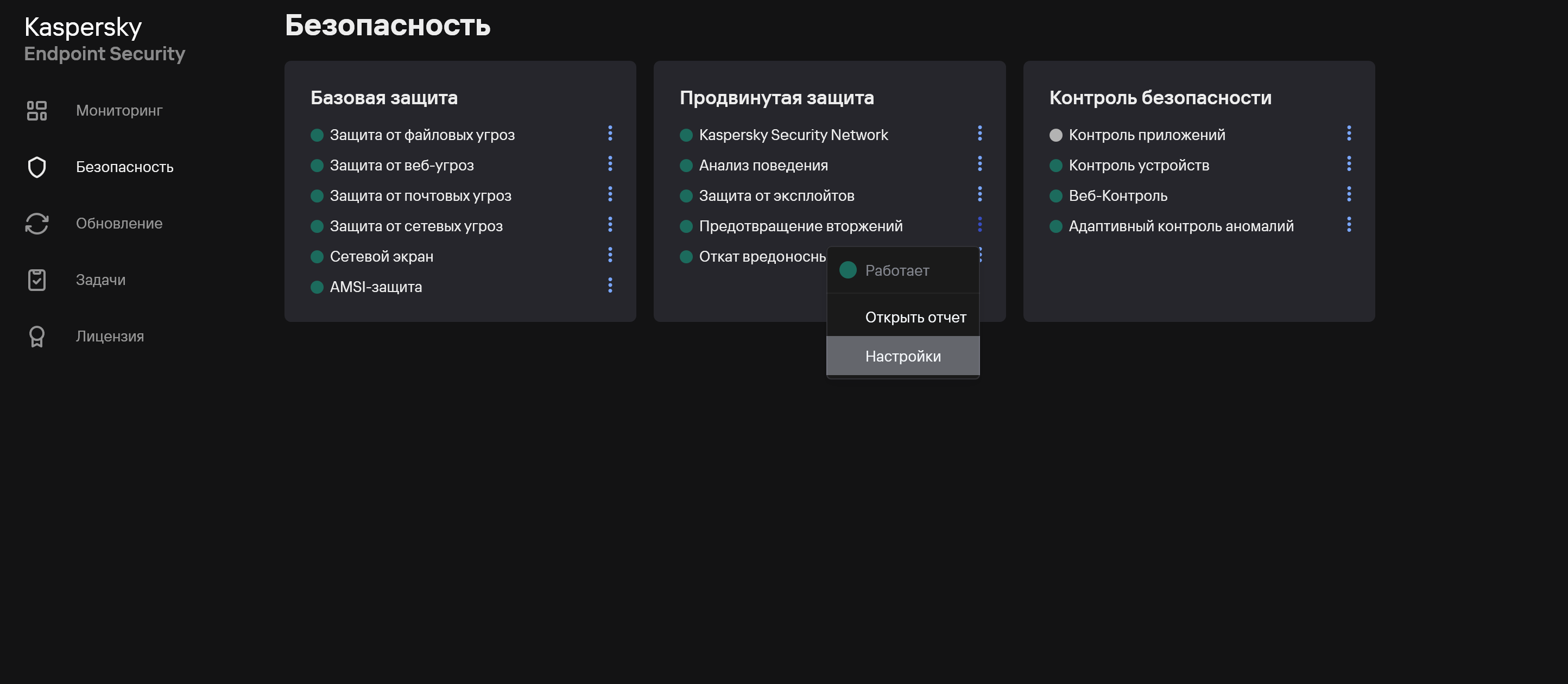
Task: Open three-dot menu for Защита от файловых угроз
Action: [x=610, y=133]
